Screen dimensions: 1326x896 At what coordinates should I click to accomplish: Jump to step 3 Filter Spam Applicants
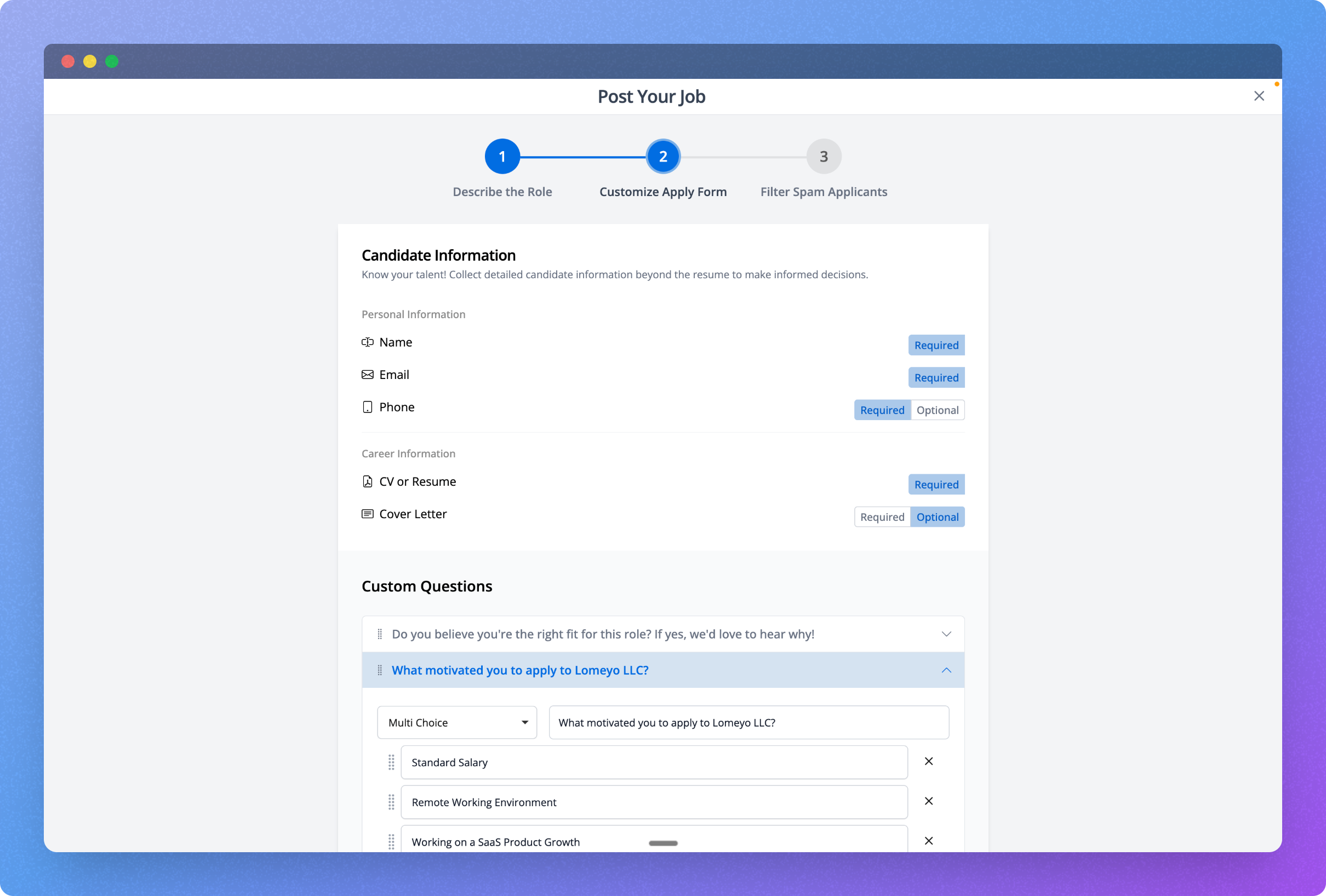click(x=824, y=156)
